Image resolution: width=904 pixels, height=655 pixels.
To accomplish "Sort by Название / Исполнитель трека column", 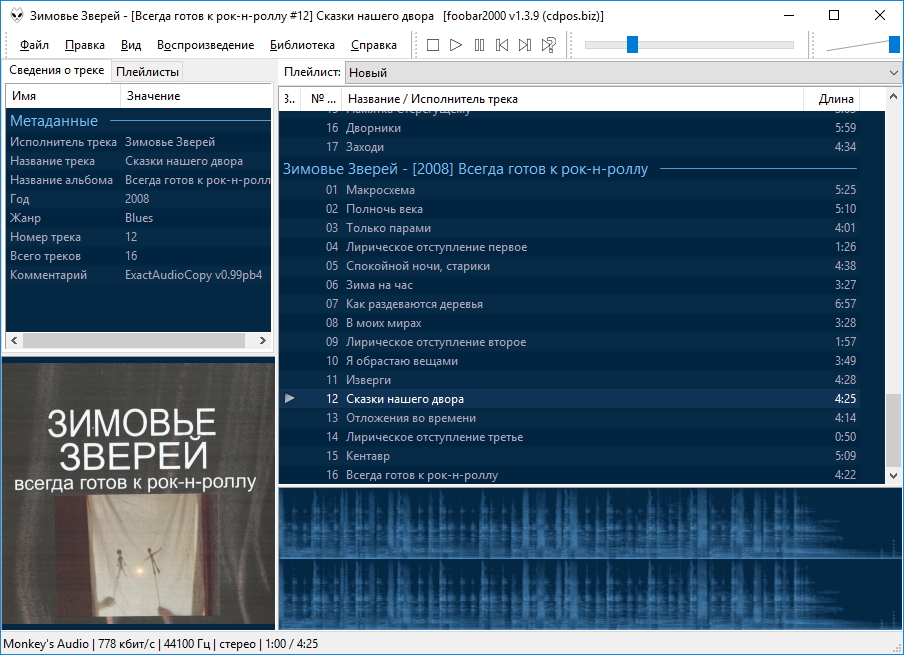I will pyautogui.click(x=572, y=99).
